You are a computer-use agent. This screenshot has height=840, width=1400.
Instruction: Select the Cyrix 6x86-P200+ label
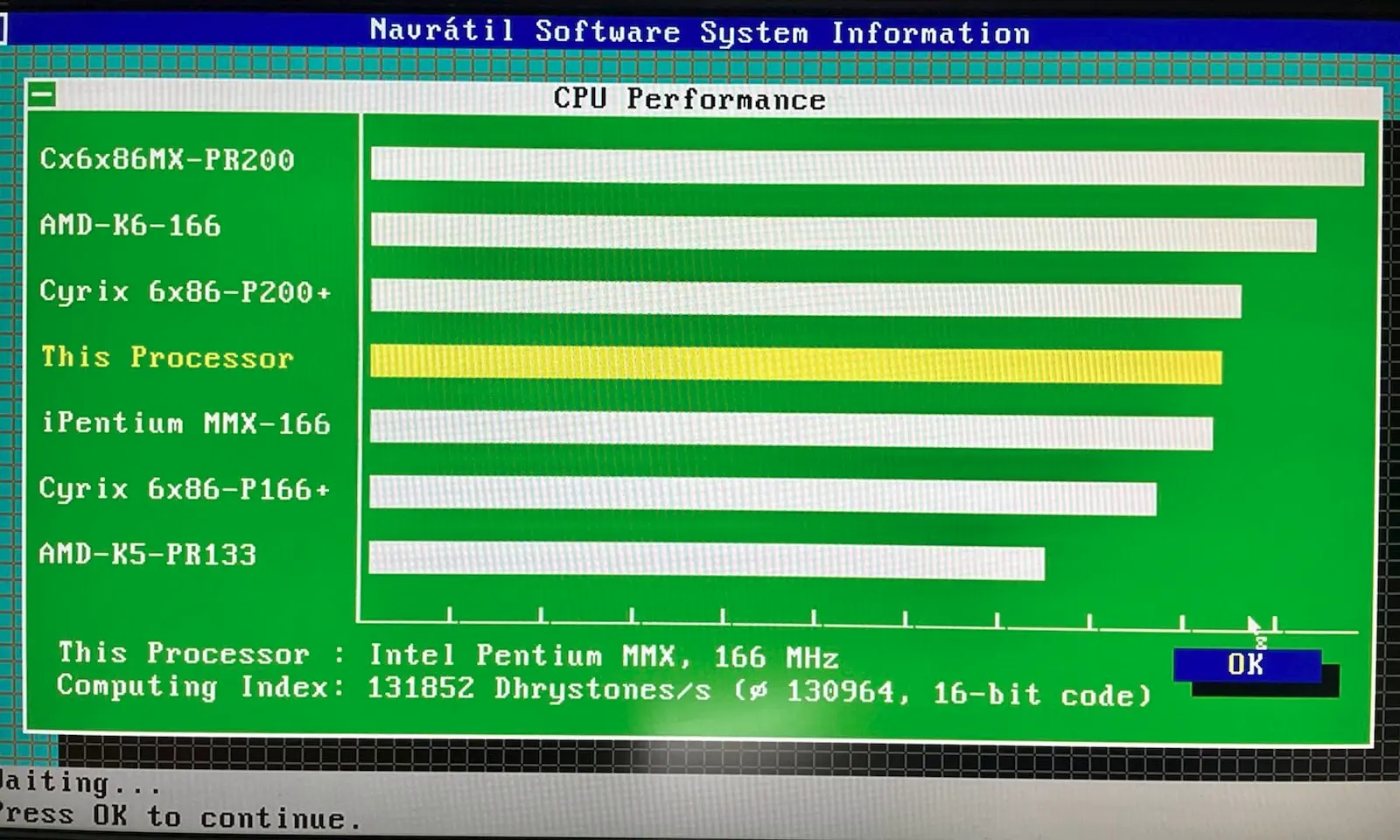[x=185, y=291]
